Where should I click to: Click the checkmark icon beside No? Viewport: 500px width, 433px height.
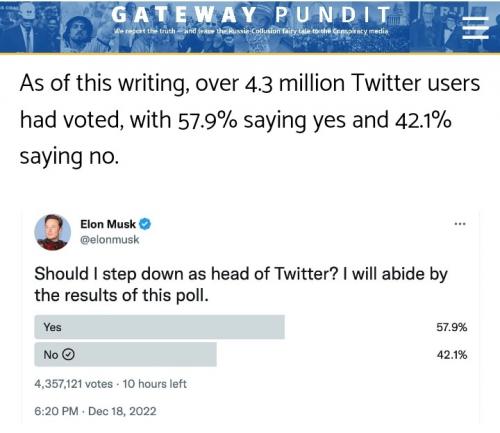tap(68, 354)
